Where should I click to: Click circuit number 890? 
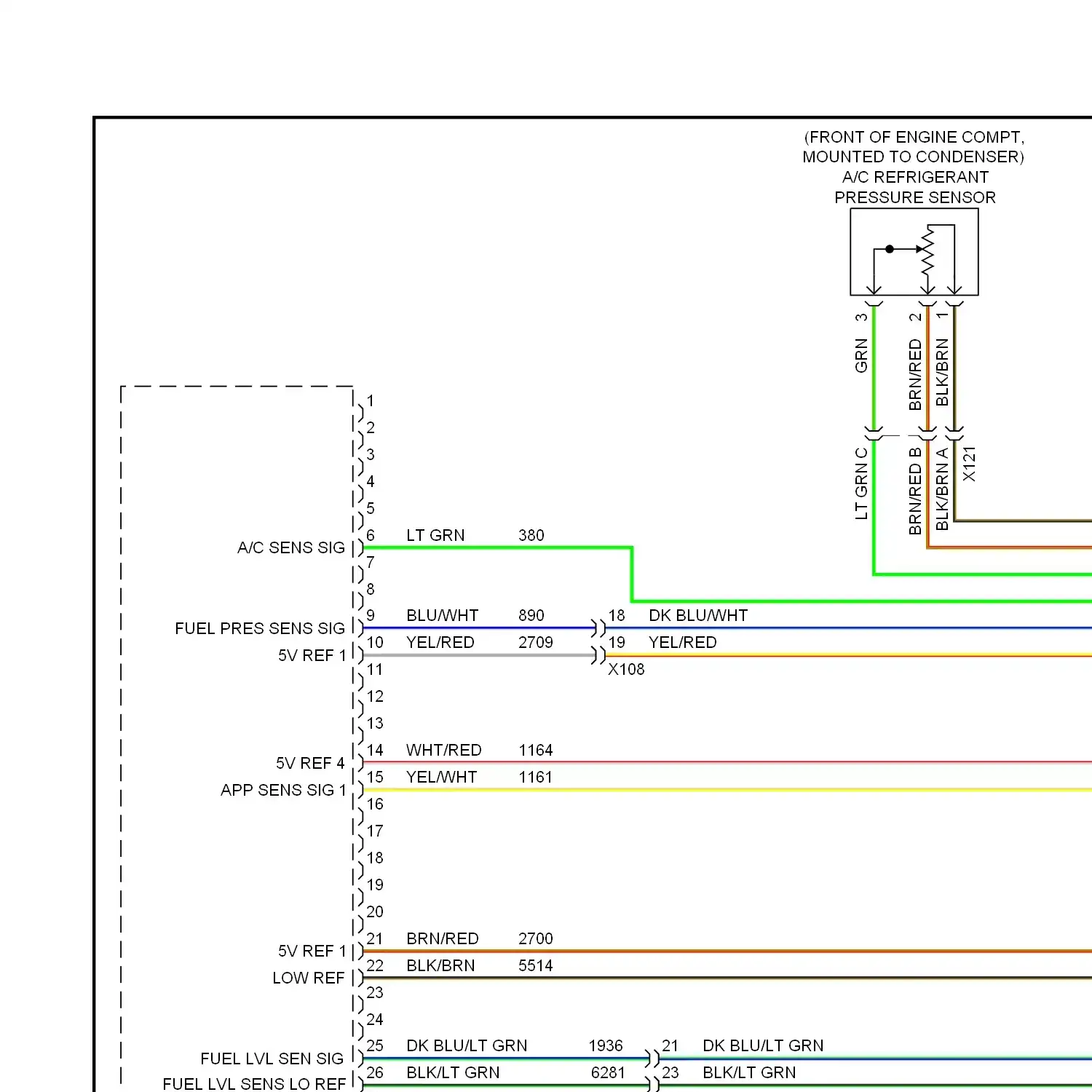(x=531, y=615)
